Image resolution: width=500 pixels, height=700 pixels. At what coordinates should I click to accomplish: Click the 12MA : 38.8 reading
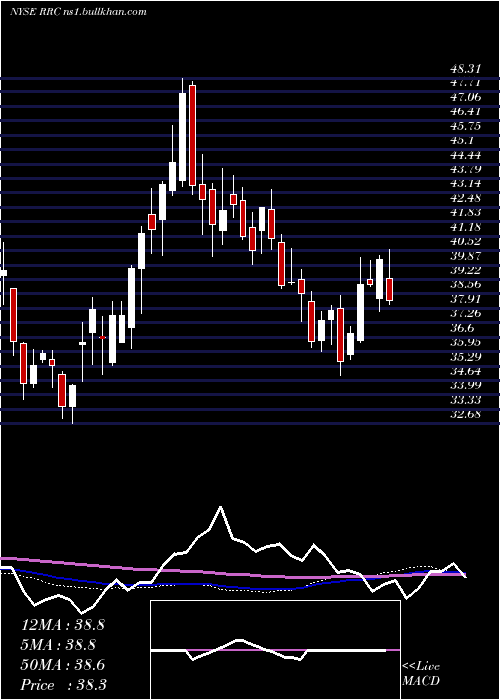coord(63,625)
